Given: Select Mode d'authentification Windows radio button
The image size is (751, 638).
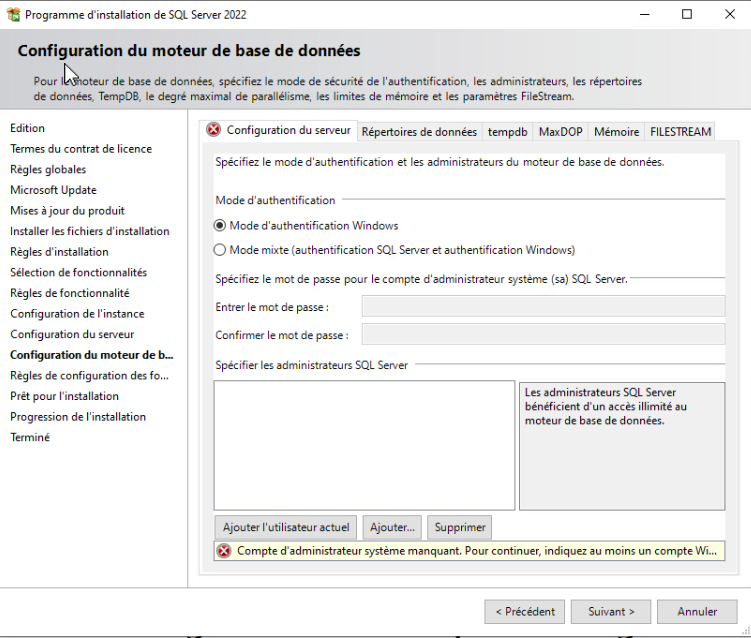Looking at the screenshot, I should pos(219,226).
